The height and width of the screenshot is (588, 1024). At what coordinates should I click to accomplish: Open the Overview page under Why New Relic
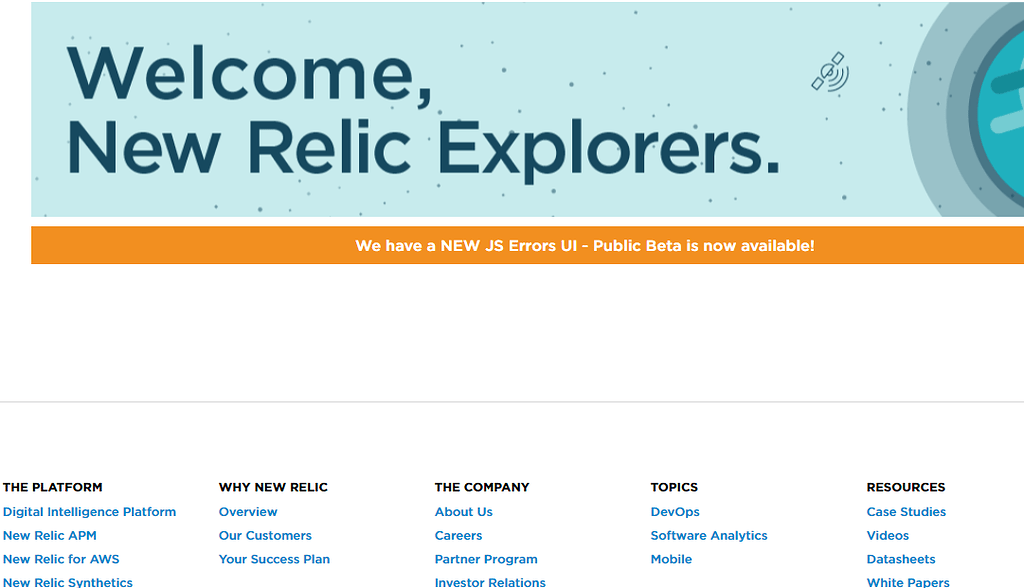(x=248, y=511)
